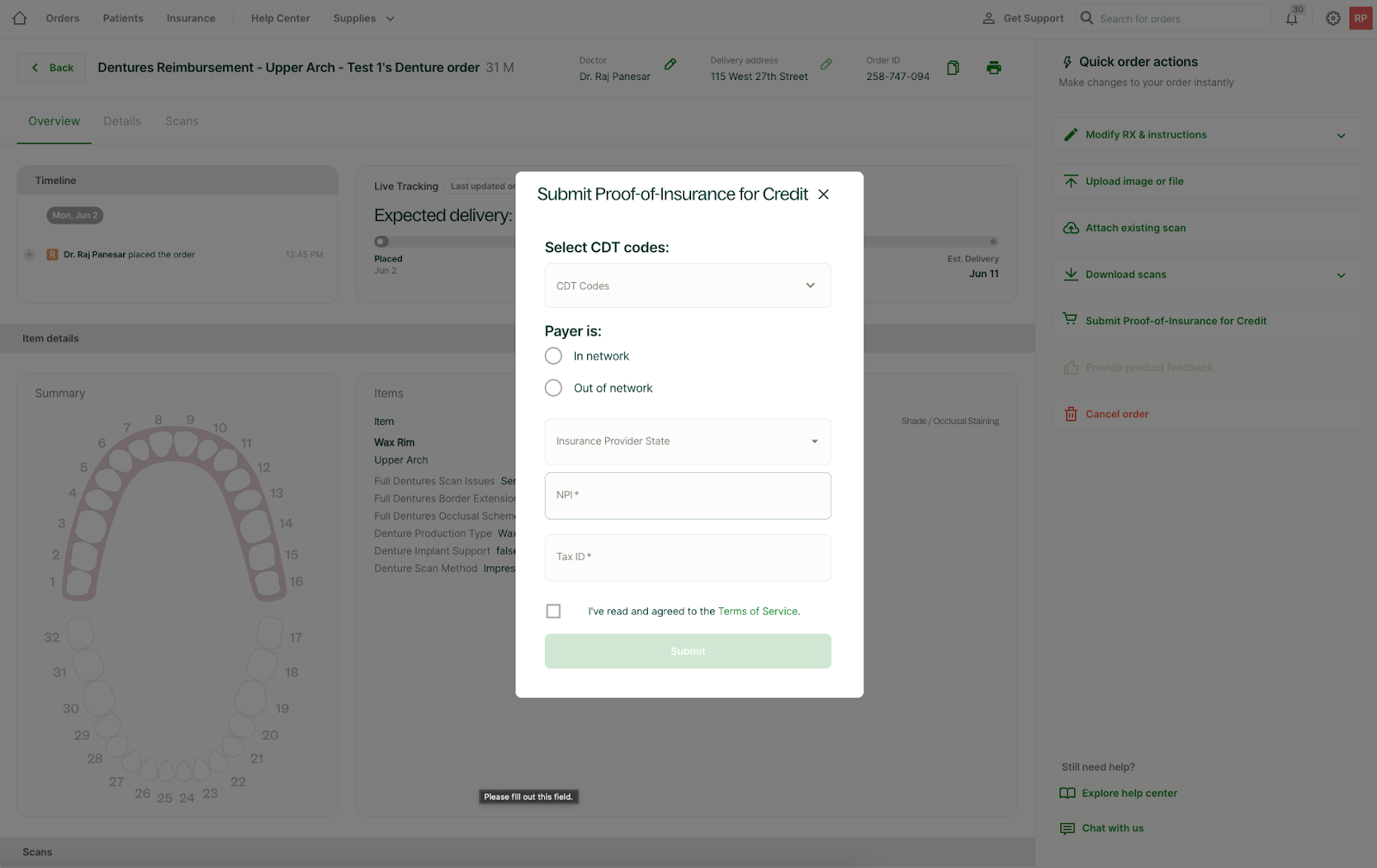Click the print order icon

(994, 68)
